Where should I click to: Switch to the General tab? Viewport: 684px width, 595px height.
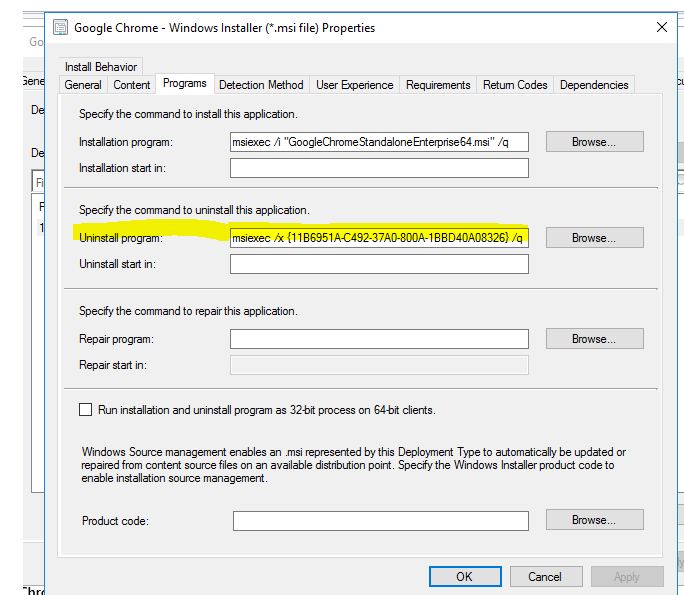pyautogui.click(x=83, y=85)
